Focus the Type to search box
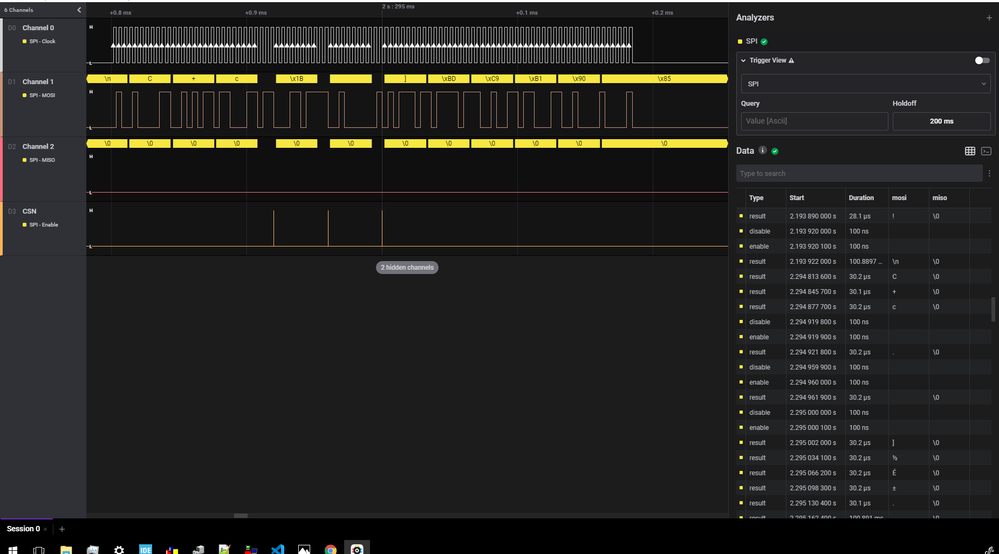 (859, 173)
